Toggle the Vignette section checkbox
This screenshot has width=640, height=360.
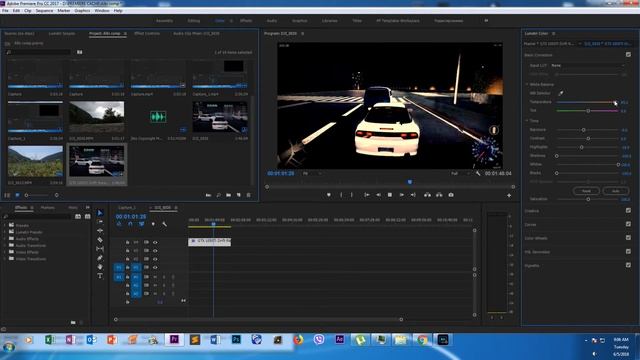tap(628, 265)
